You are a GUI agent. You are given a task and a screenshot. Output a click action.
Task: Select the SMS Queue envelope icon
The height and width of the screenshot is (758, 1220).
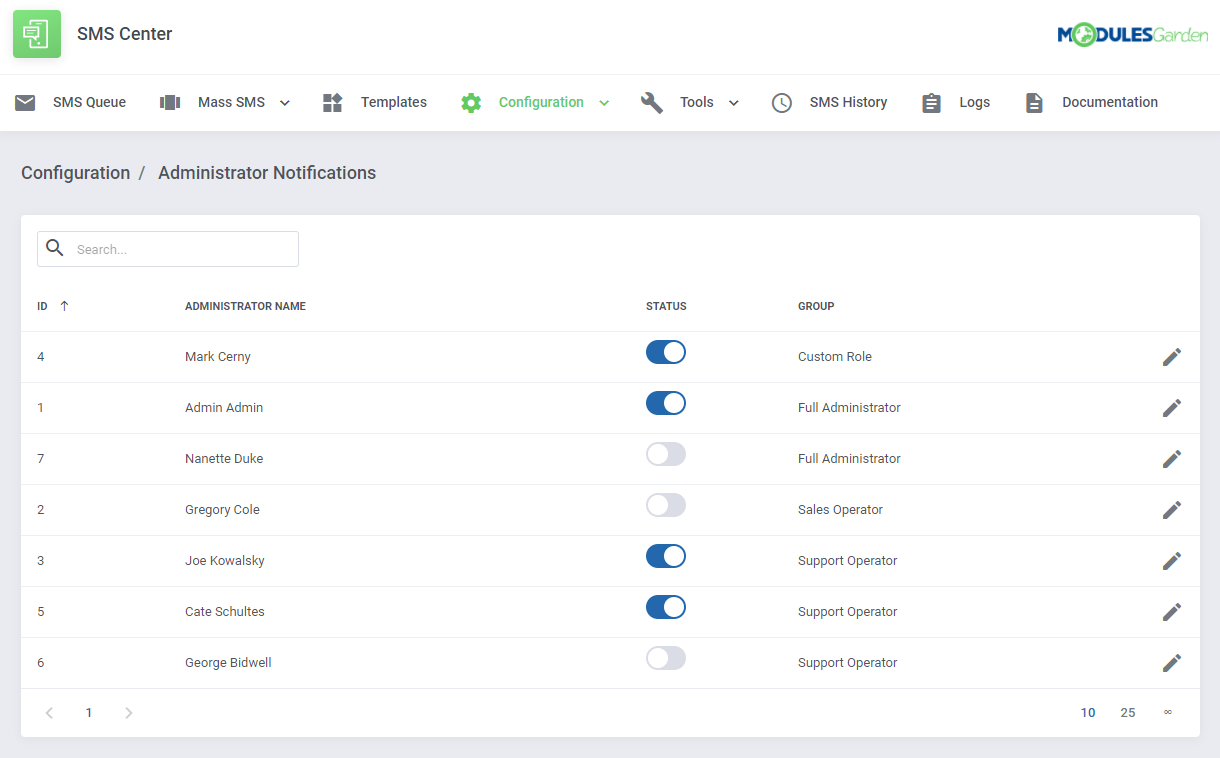tap(24, 101)
